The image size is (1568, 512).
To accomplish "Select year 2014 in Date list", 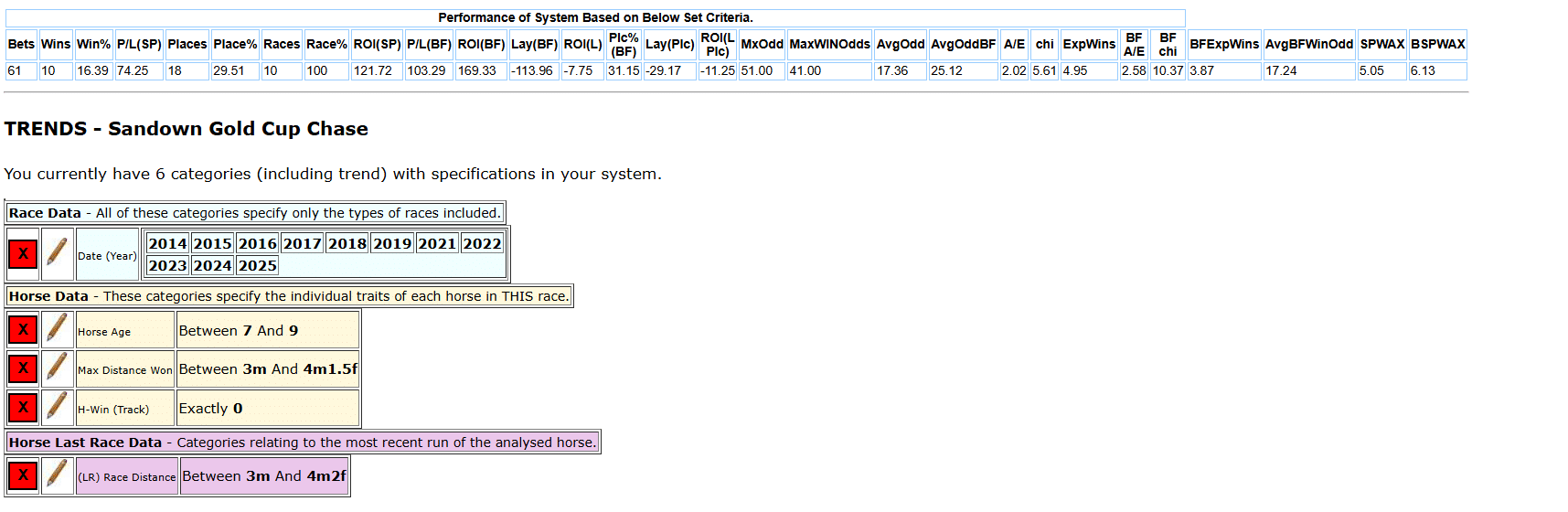I will (x=167, y=243).
